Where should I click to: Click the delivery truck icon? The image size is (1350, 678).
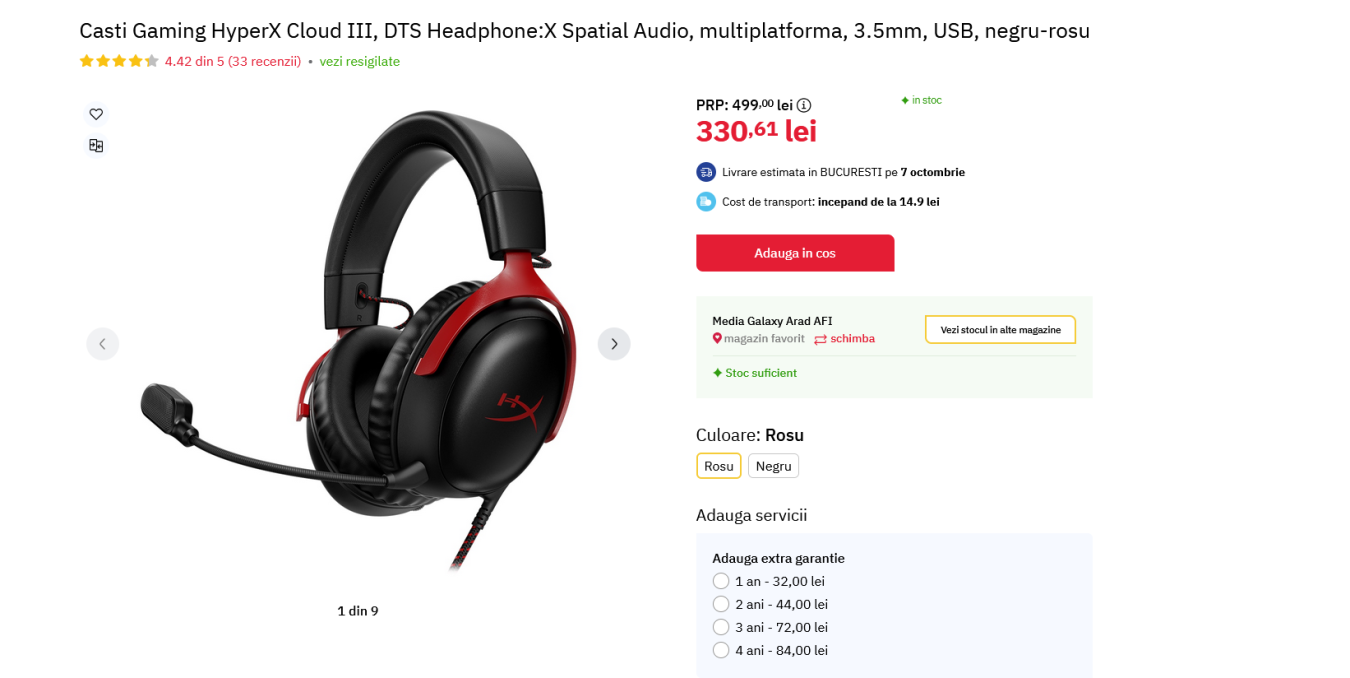(706, 172)
